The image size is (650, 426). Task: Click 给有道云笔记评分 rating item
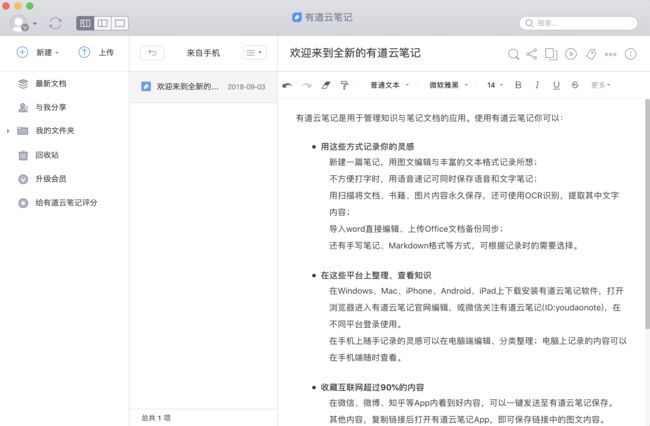click(x=66, y=203)
